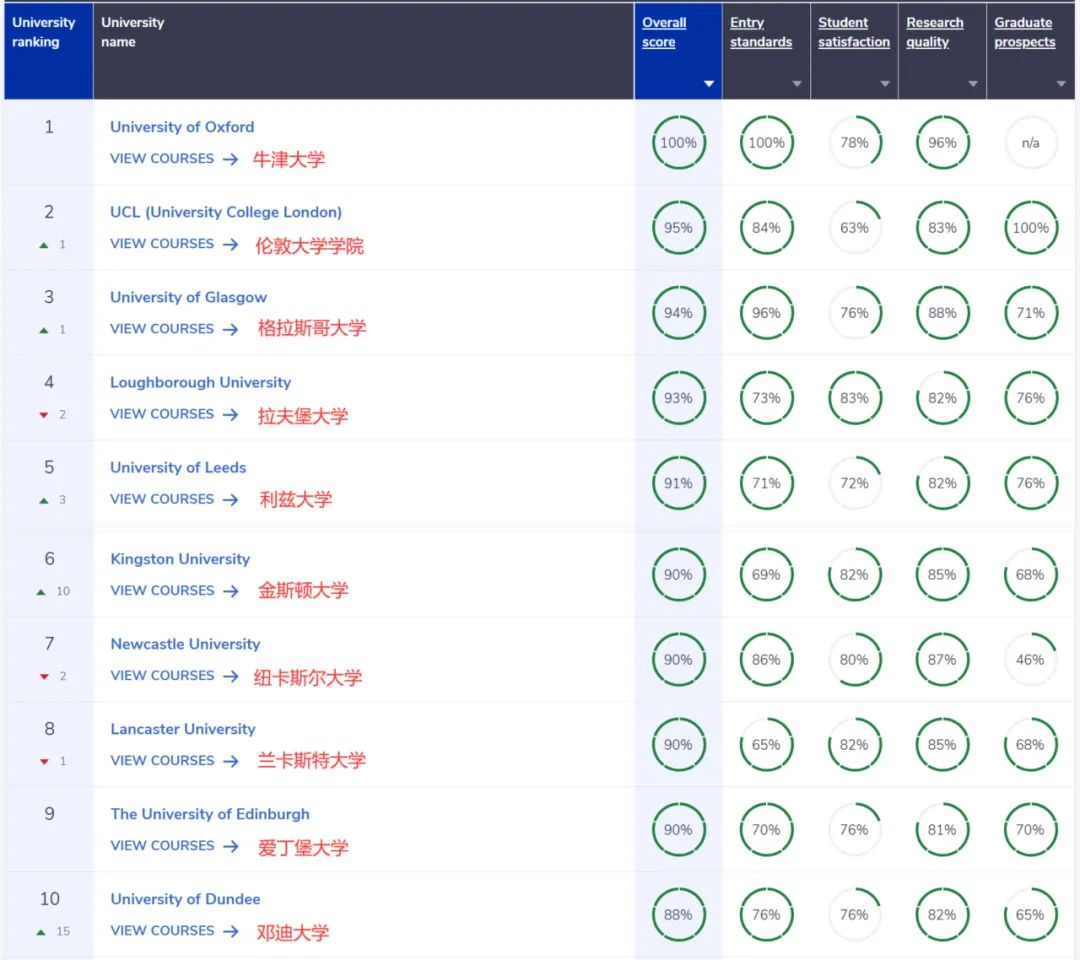Open Loughborough University link
Screen dimensions: 1080x960
tap(200, 382)
